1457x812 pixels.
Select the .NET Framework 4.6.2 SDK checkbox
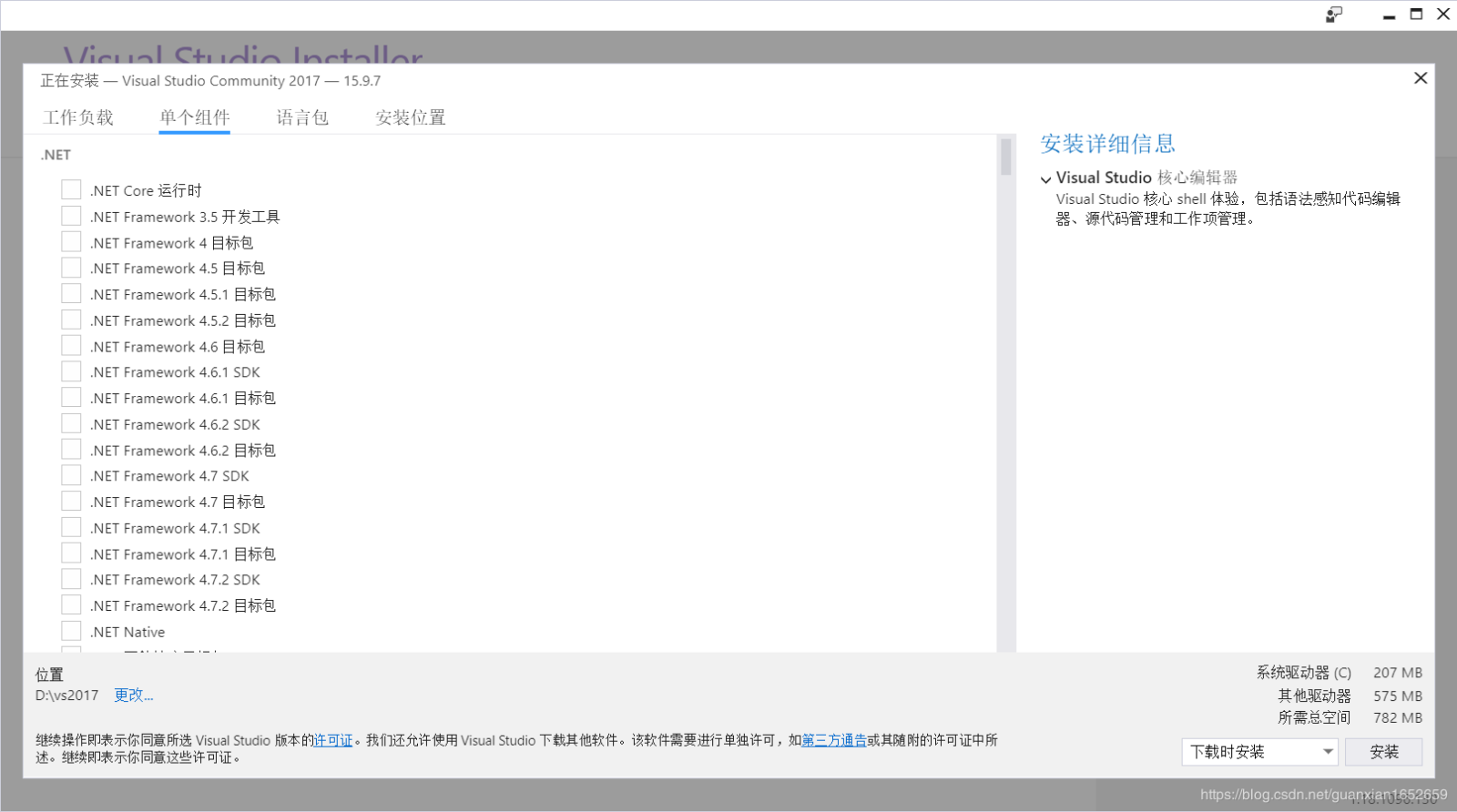(x=71, y=423)
